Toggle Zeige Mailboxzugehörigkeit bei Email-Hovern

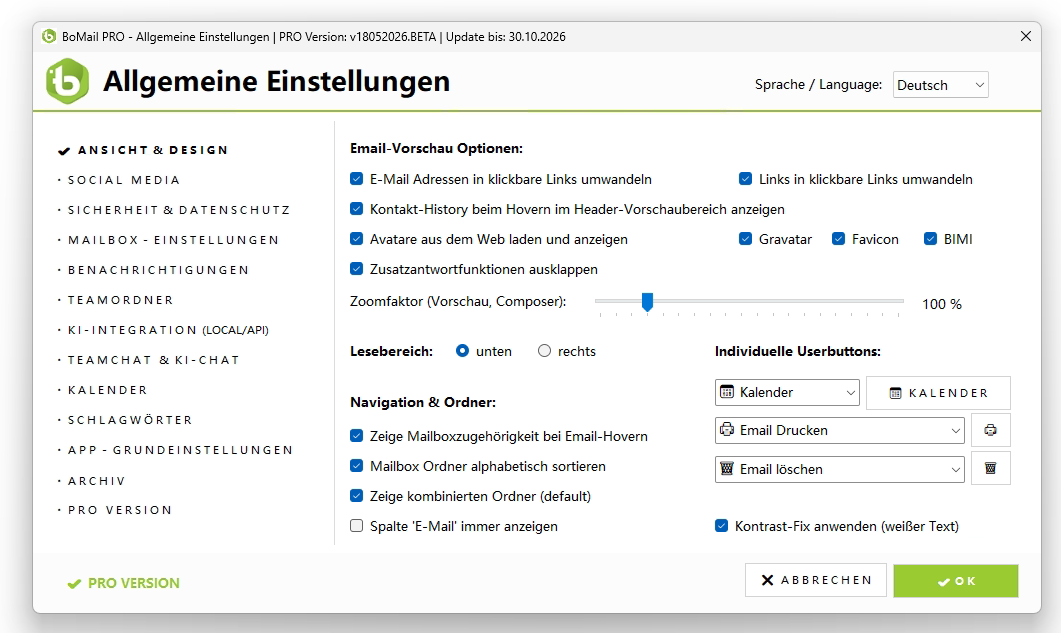(357, 436)
